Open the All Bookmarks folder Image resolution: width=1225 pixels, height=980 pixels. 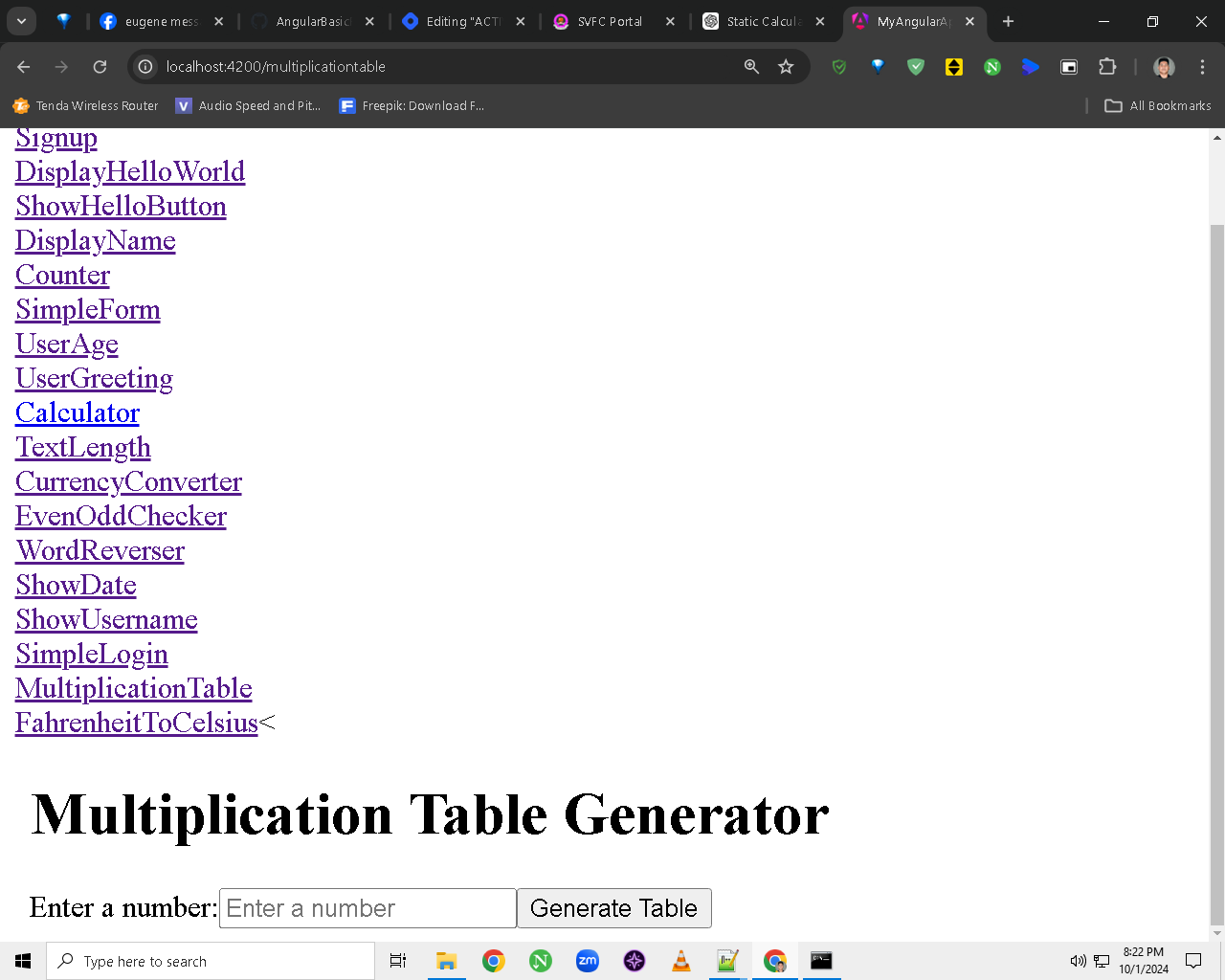[1158, 106]
